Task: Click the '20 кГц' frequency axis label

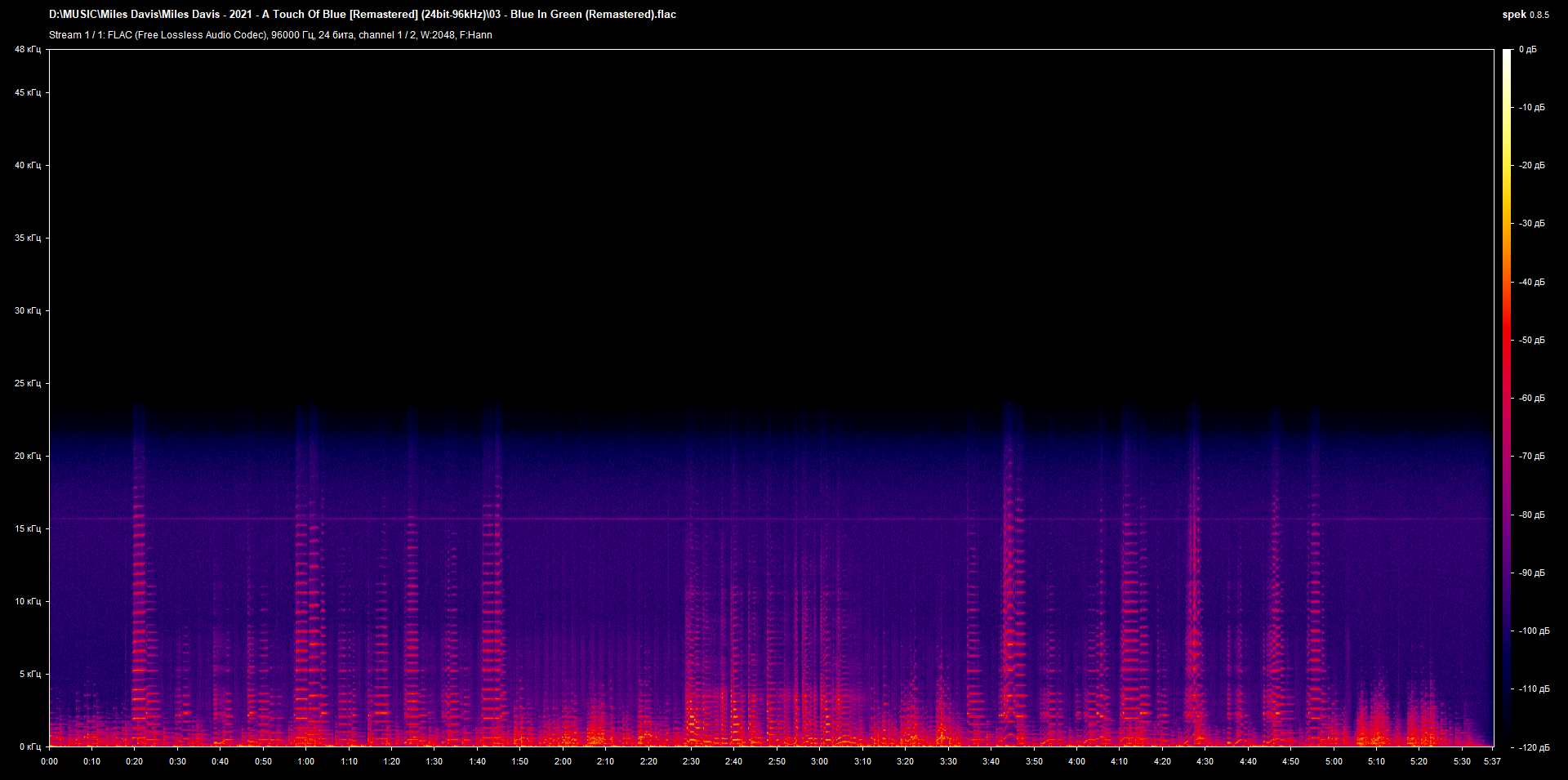Action: [x=28, y=457]
